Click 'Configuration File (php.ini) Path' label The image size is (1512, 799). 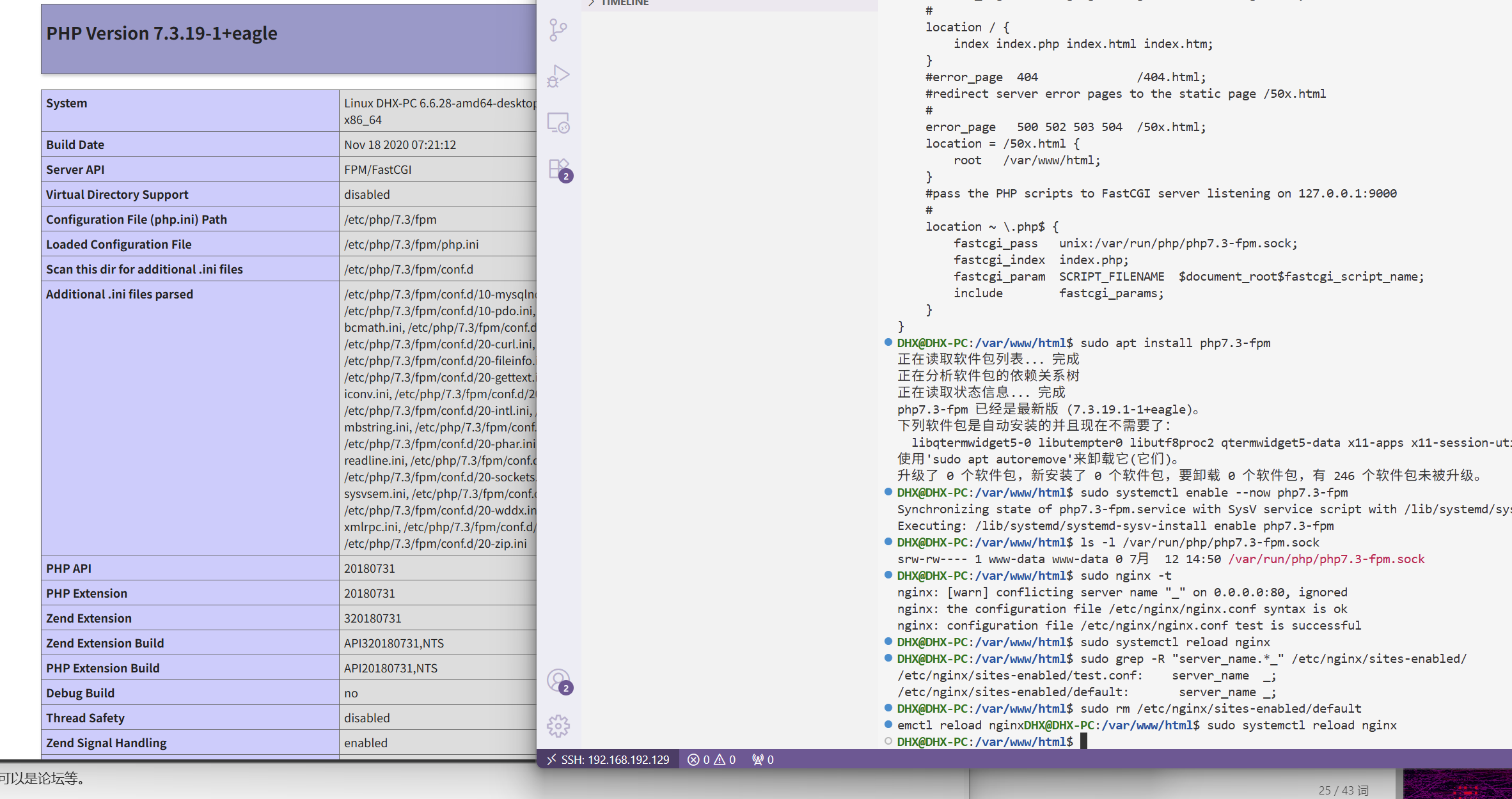tap(136, 219)
